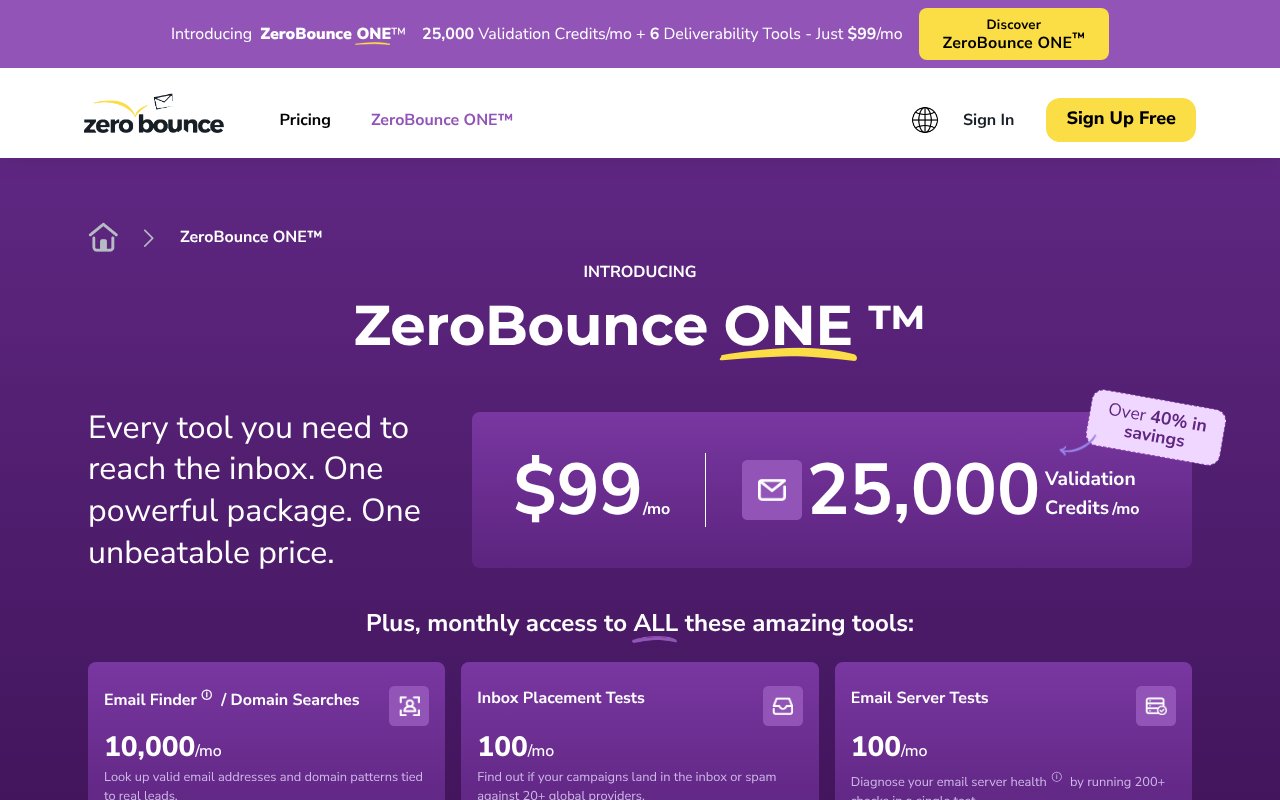
Task: Click the Sign Up Free button
Action: (x=1120, y=120)
